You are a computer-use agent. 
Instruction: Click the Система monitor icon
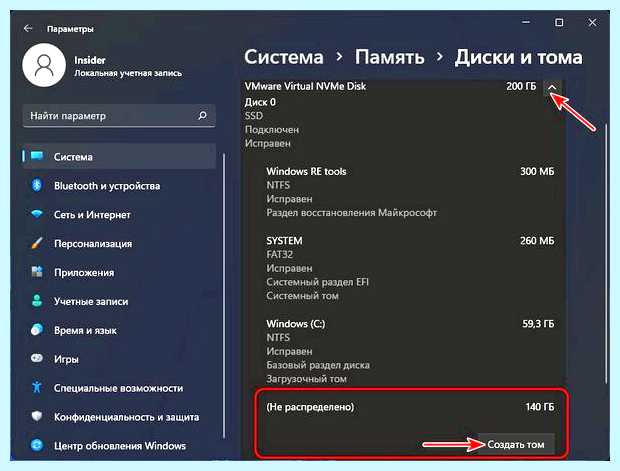(x=37, y=156)
